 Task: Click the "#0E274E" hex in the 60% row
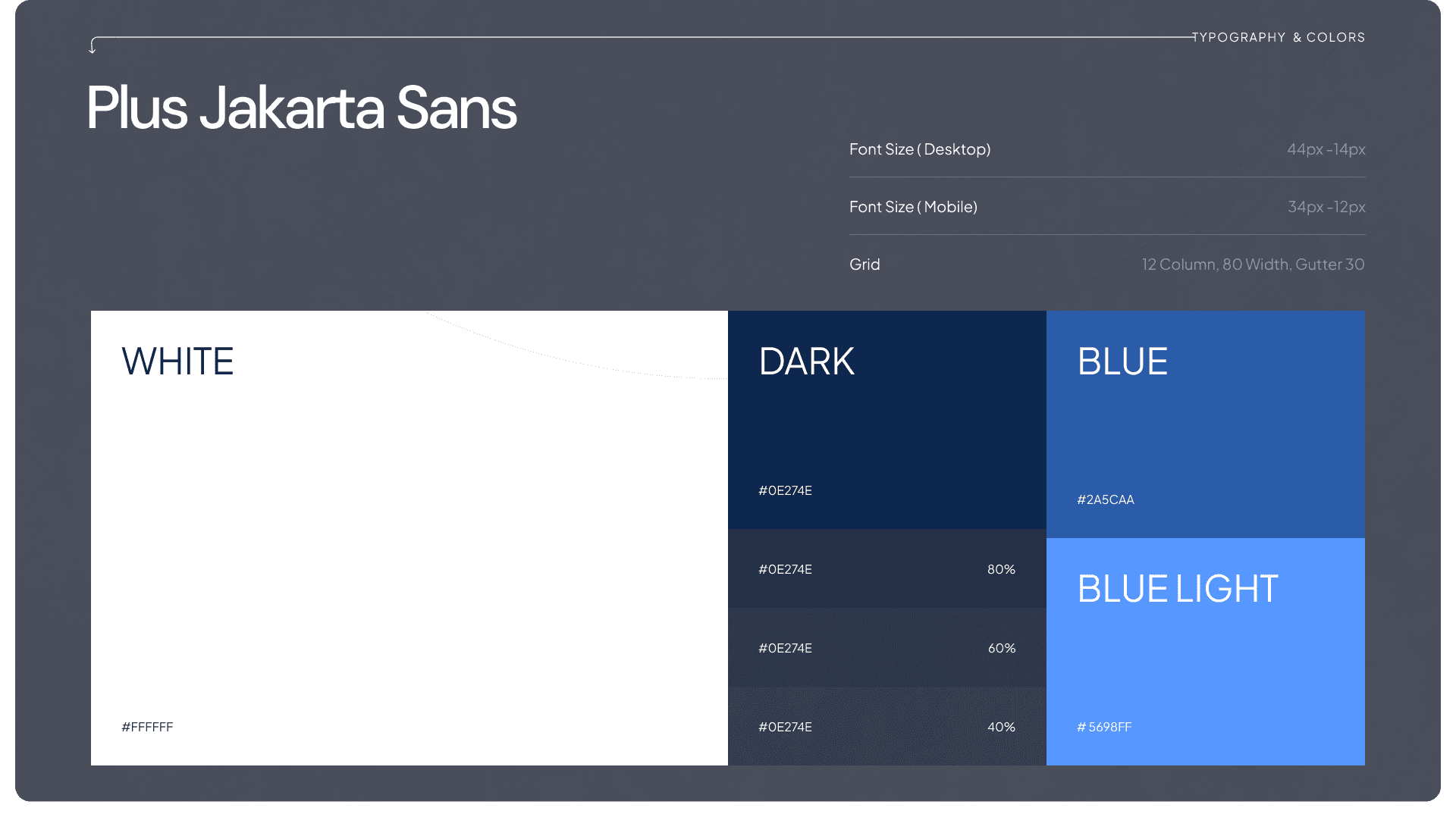pos(785,648)
